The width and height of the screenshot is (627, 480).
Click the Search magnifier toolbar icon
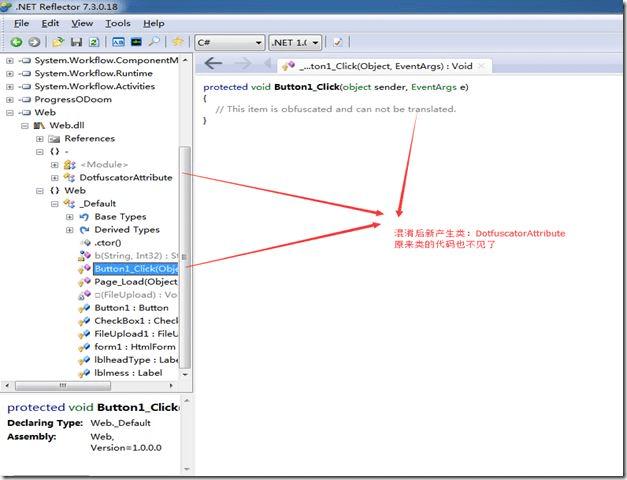pyautogui.click(x=154, y=42)
